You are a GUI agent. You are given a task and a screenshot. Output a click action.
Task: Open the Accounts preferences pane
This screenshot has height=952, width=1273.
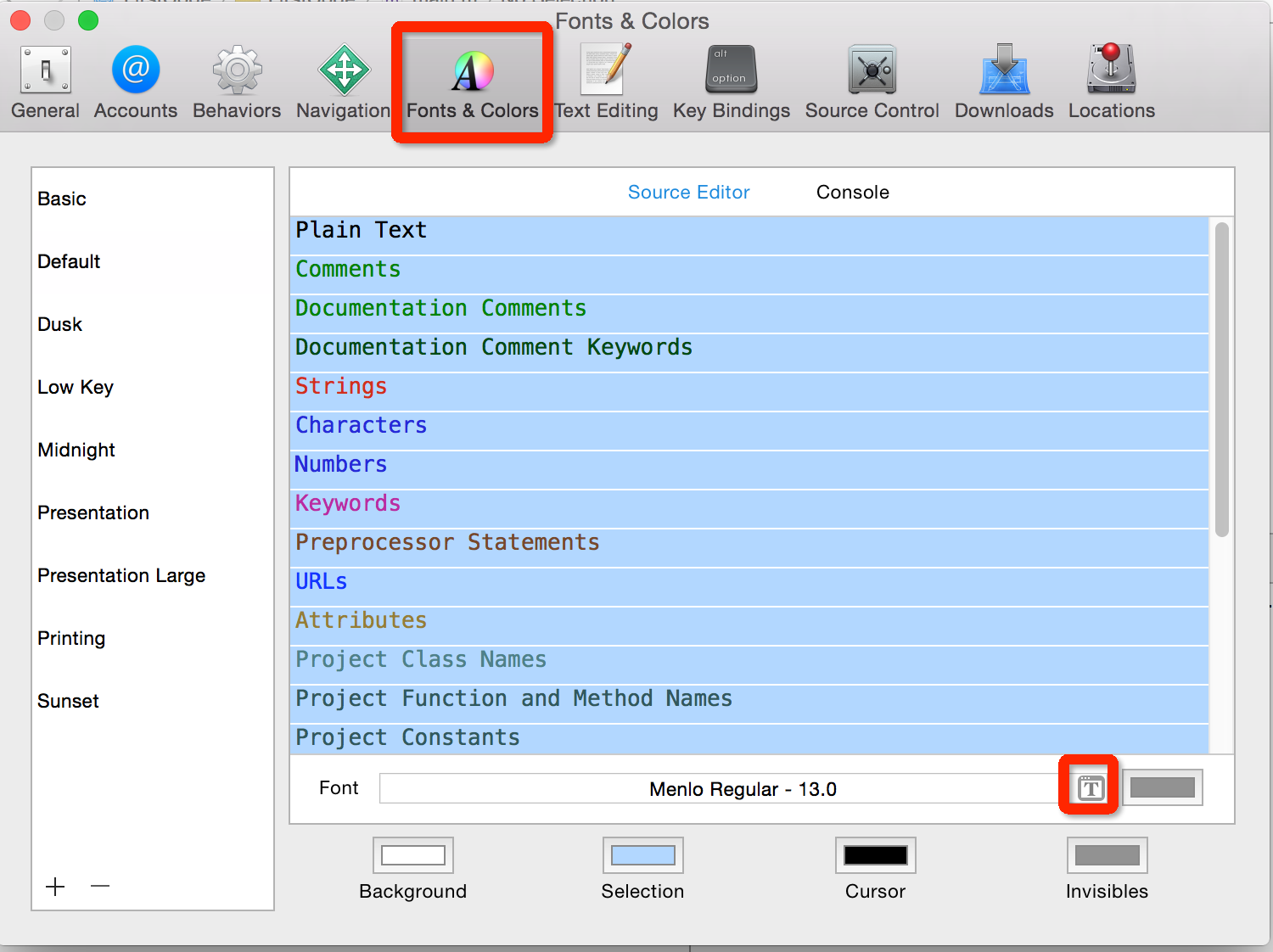135,81
